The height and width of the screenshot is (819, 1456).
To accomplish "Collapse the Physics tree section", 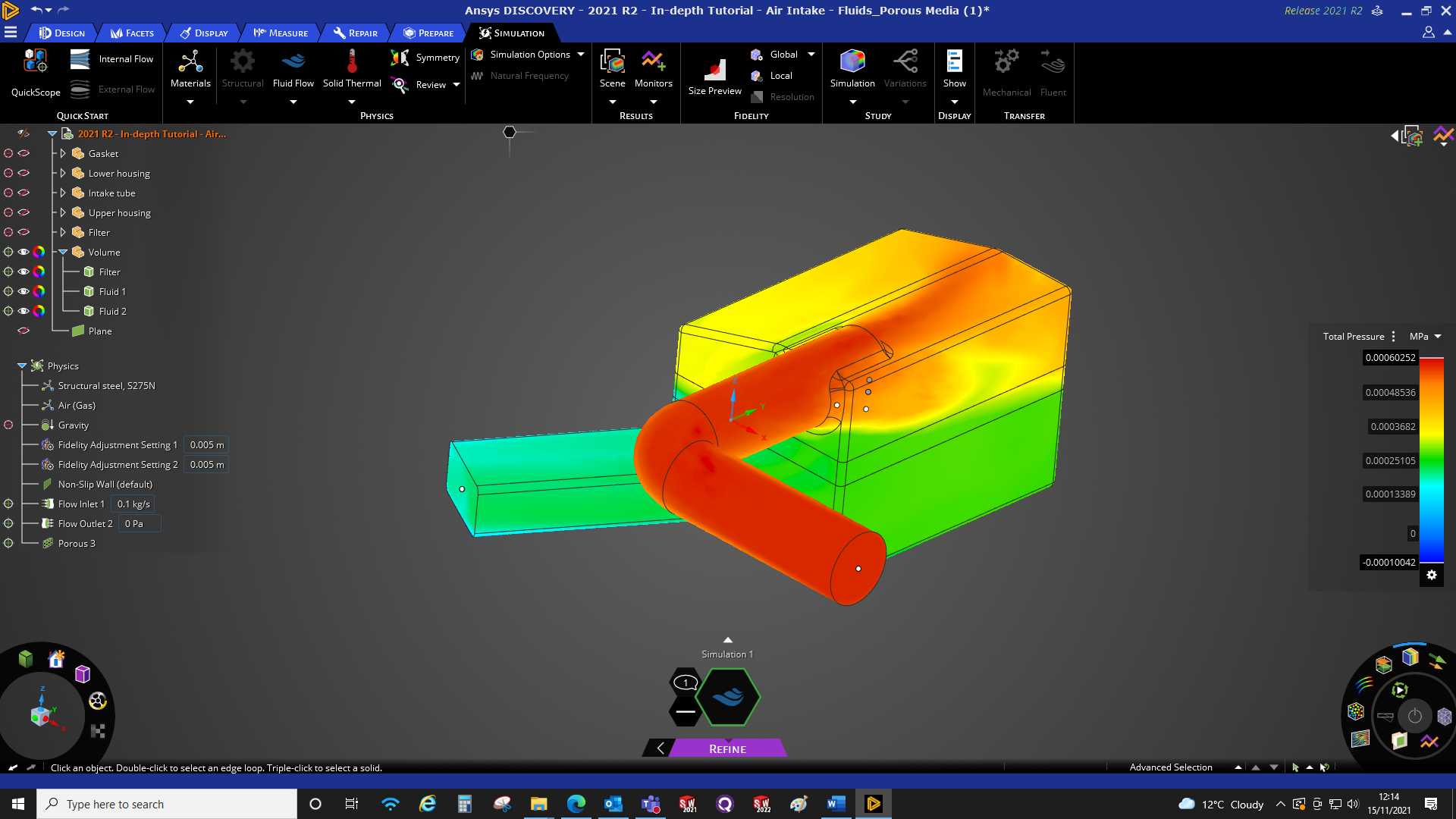I will [x=22, y=366].
